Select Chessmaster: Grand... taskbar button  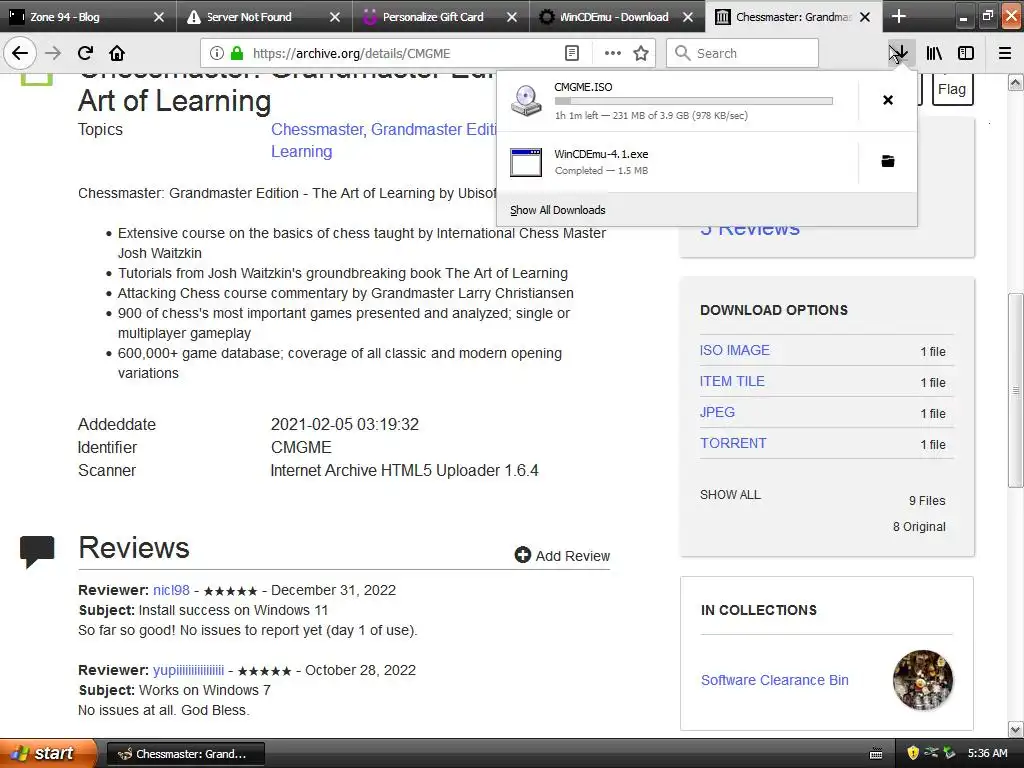185,754
